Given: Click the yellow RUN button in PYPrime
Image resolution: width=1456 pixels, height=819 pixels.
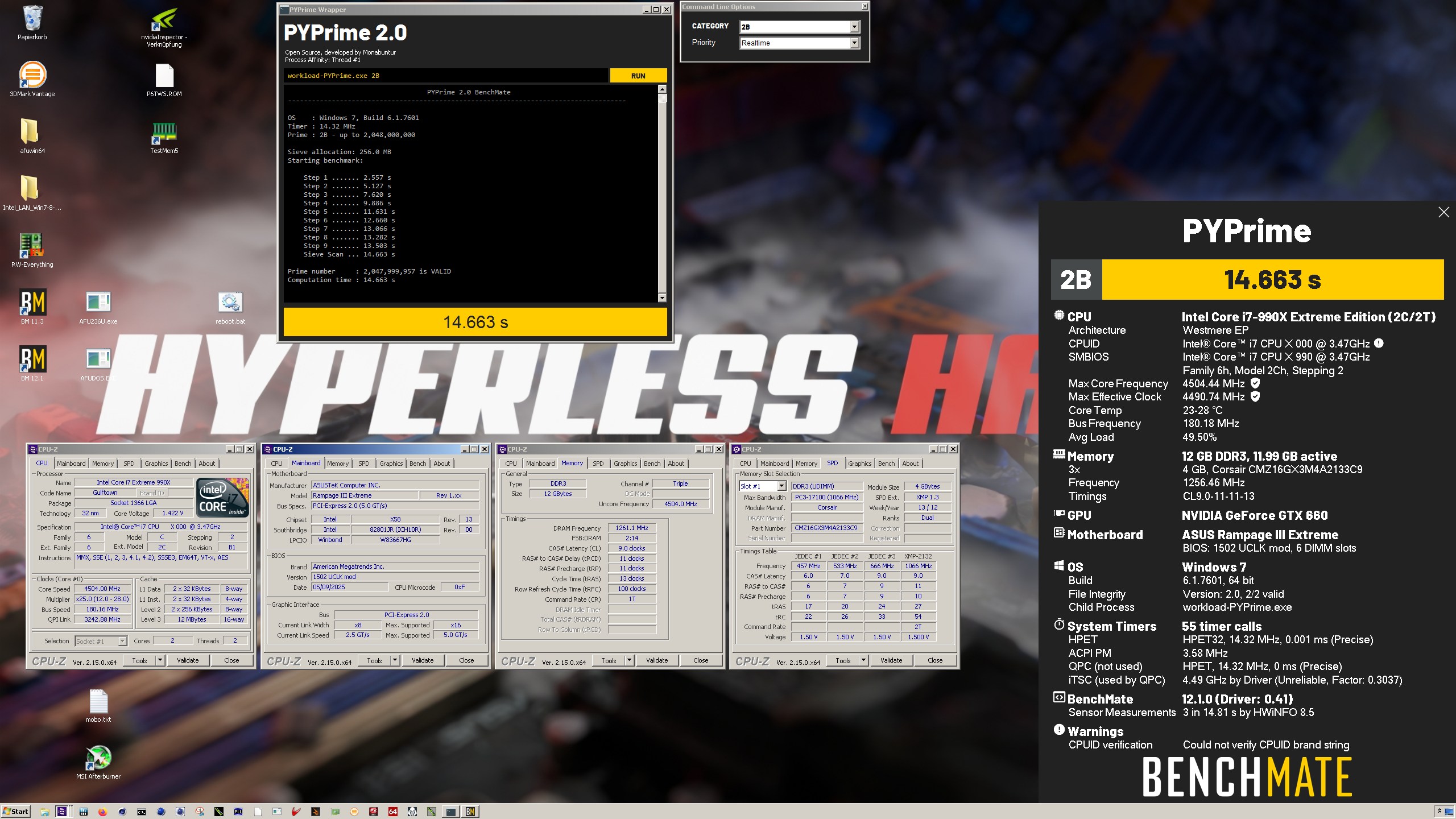Looking at the screenshot, I should 638,76.
